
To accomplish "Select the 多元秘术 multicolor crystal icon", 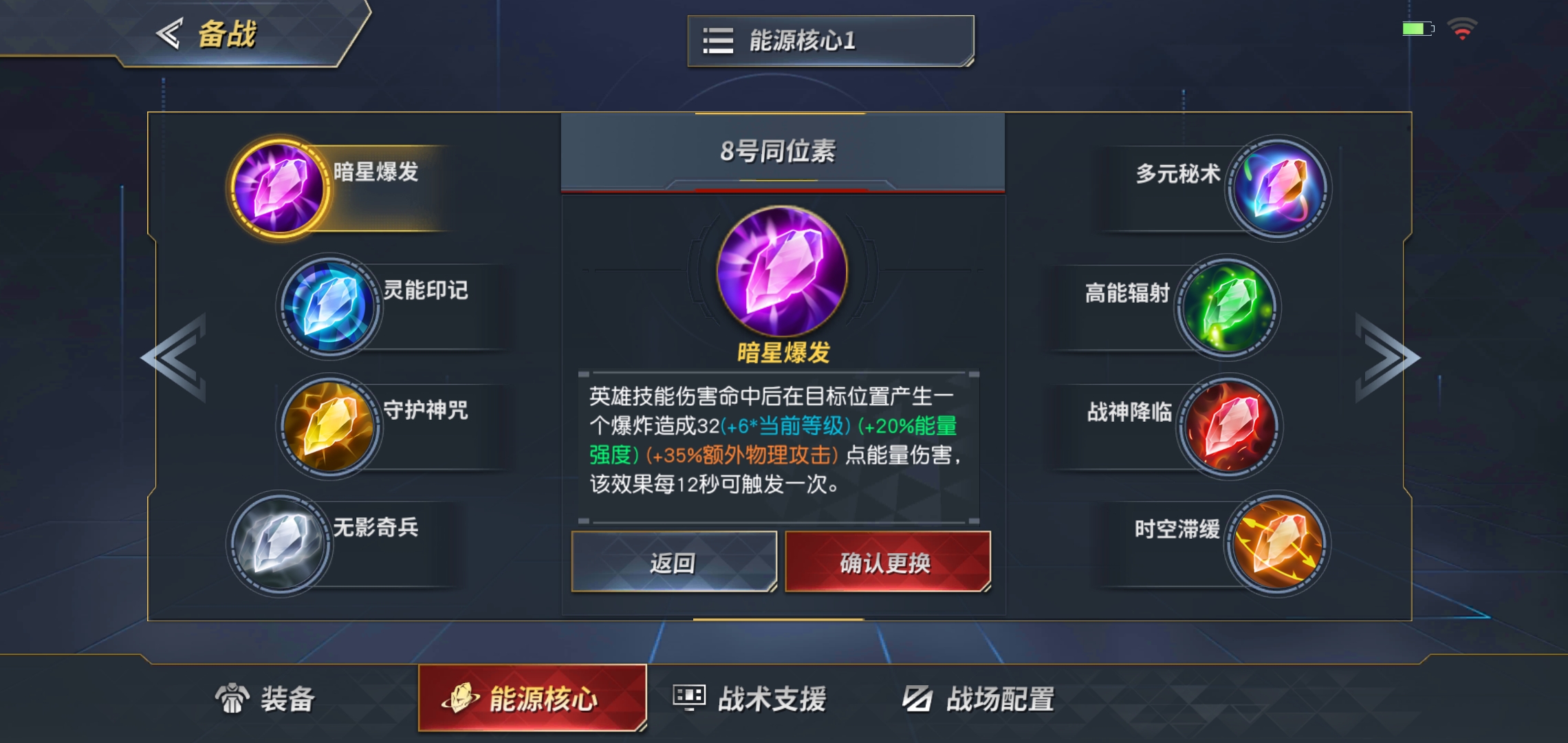I will click(1278, 187).
